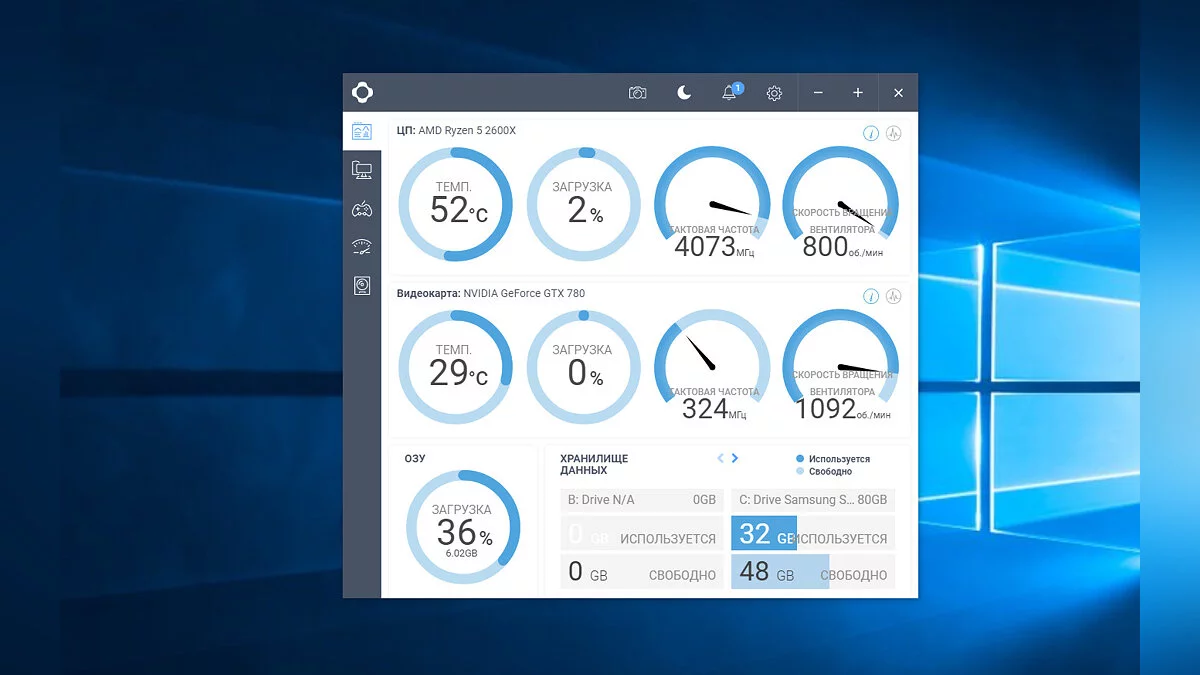Click the AMD Ryzen 5 2600X label
The width and height of the screenshot is (1200, 675).
click(467, 130)
